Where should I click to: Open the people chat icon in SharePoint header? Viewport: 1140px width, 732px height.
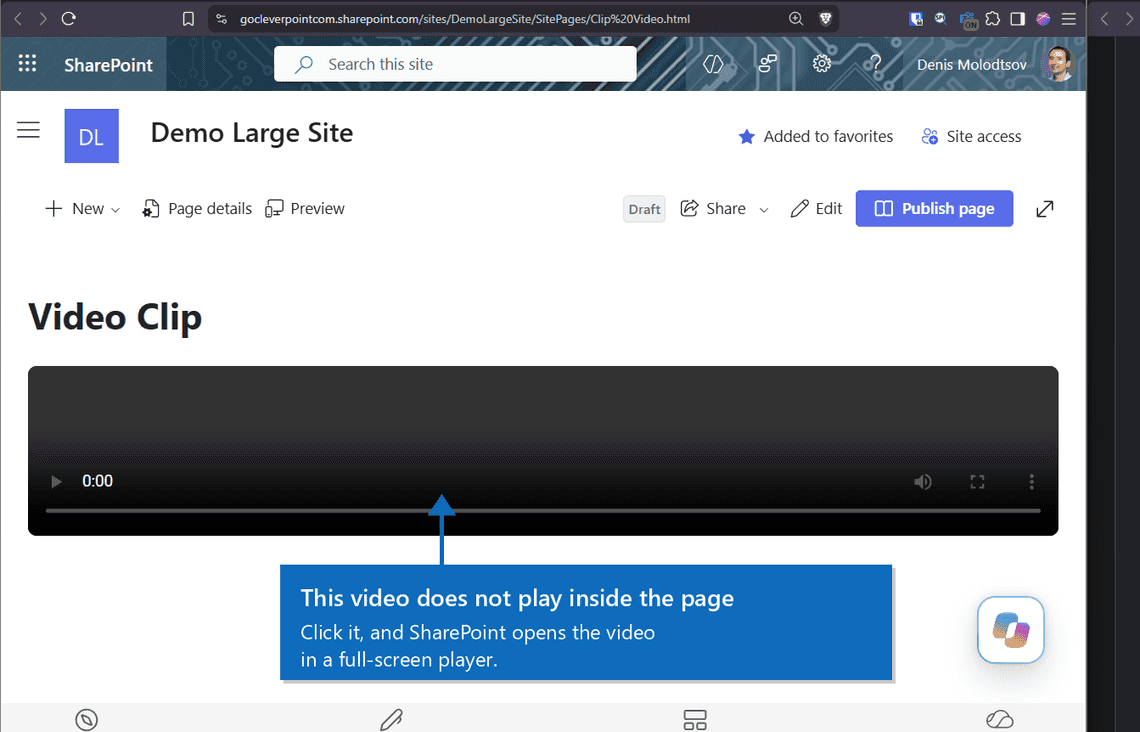point(768,64)
